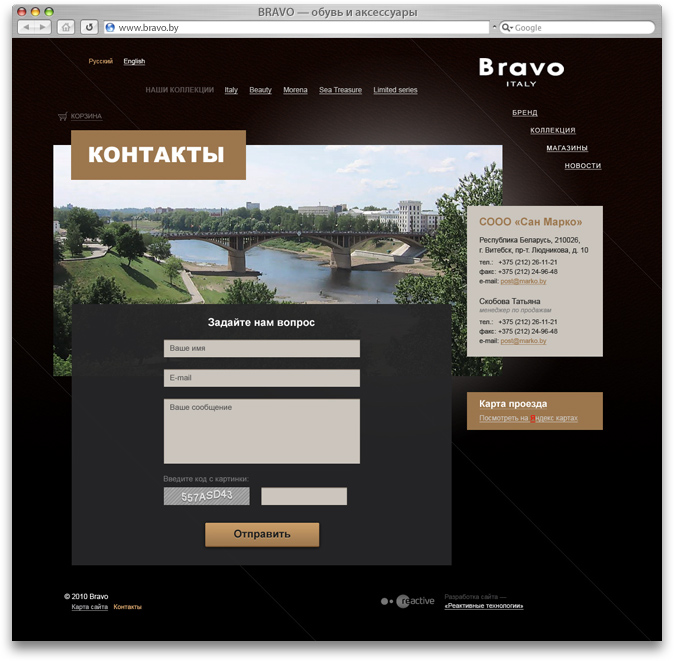Click into the Ваше сообщение text area
Image resolution: width=674 pixels, height=661 pixels.
(x=262, y=431)
